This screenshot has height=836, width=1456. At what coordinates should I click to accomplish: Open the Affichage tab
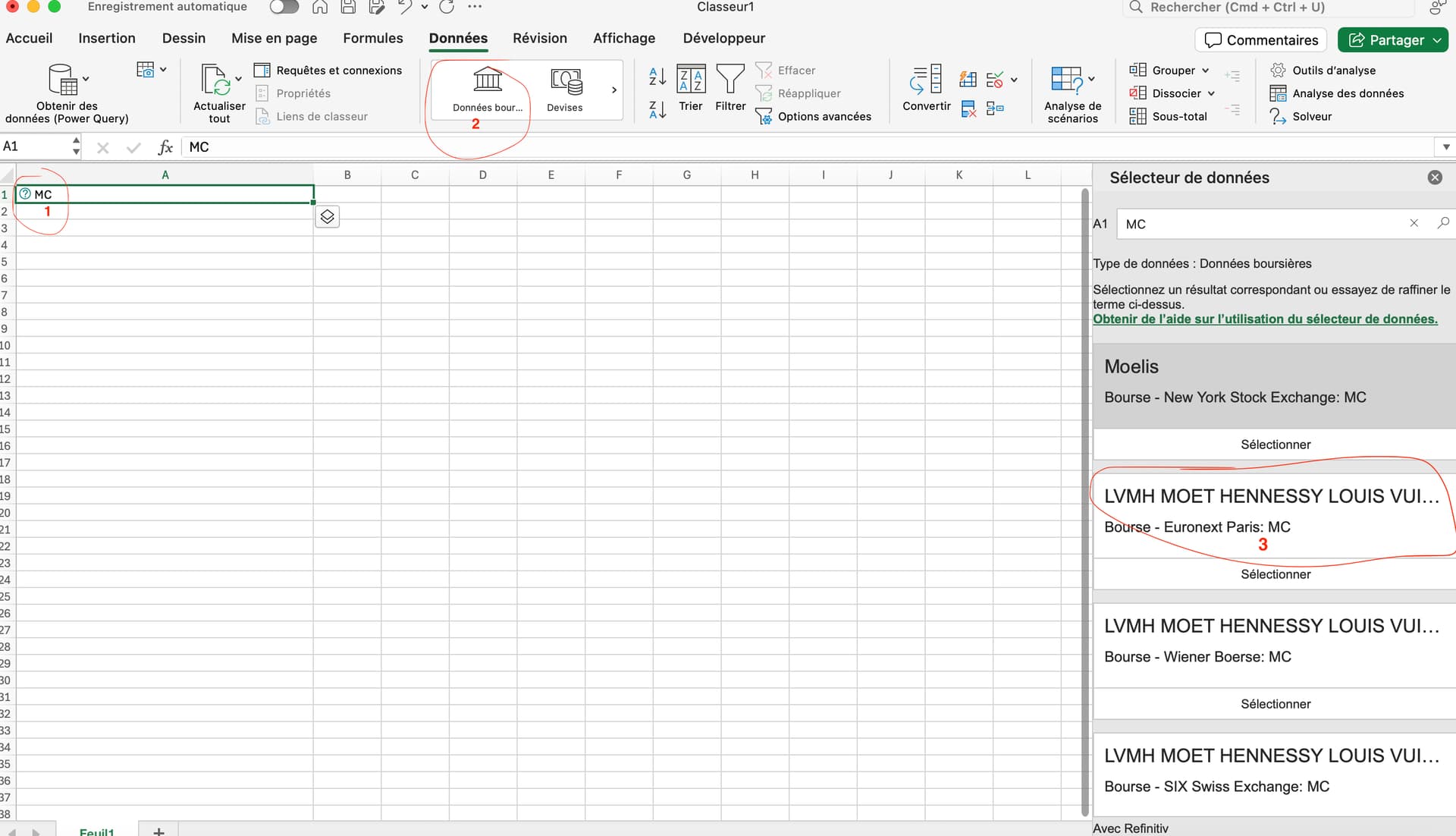tap(624, 38)
